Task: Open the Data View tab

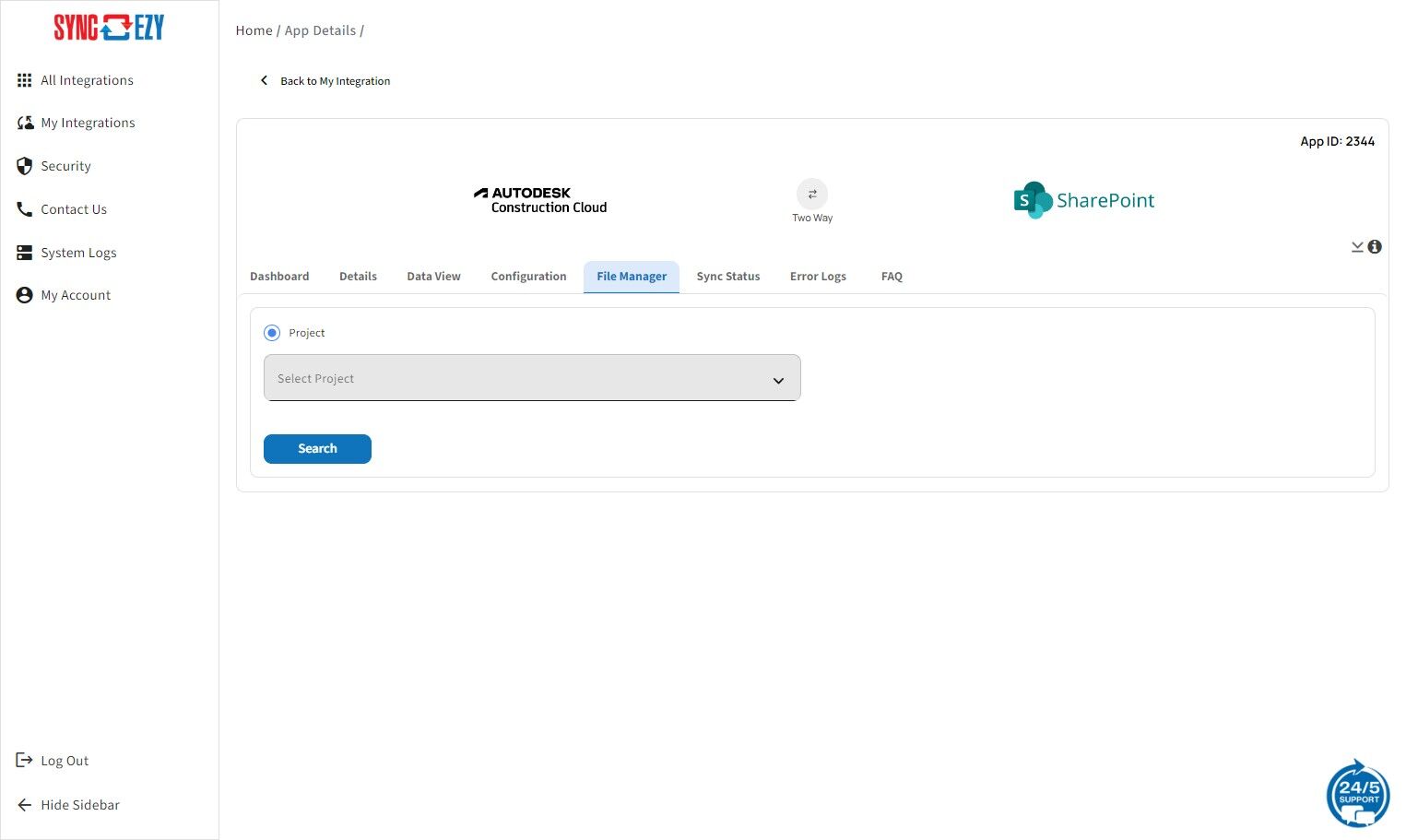Action: click(x=433, y=277)
